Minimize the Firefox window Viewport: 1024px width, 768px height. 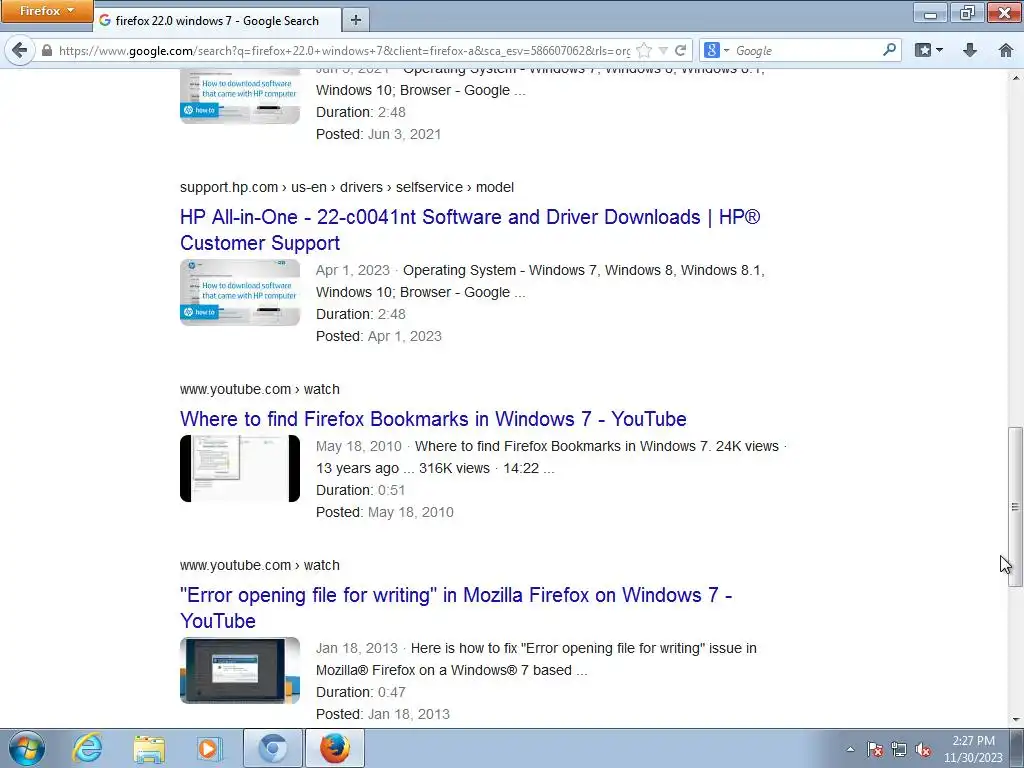click(x=931, y=13)
